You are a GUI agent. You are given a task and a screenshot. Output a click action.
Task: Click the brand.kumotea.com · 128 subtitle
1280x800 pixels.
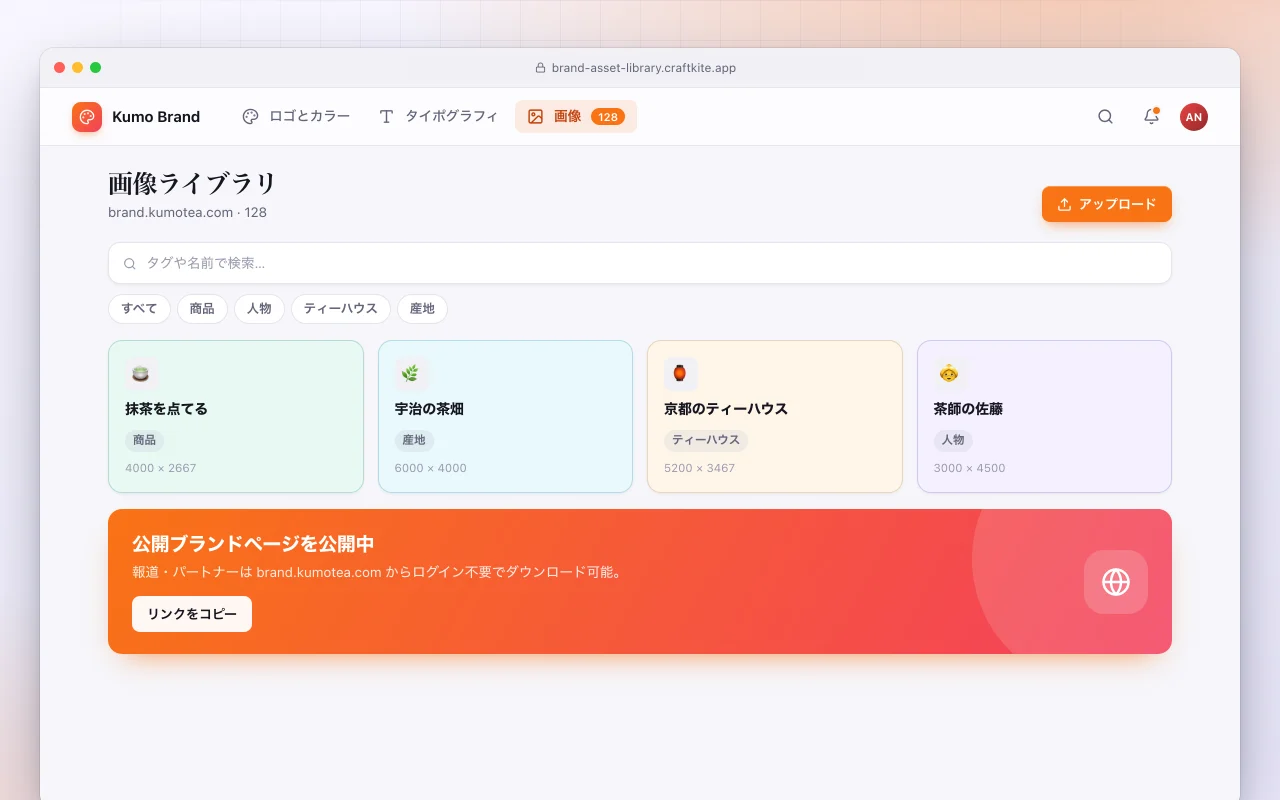(187, 212)
